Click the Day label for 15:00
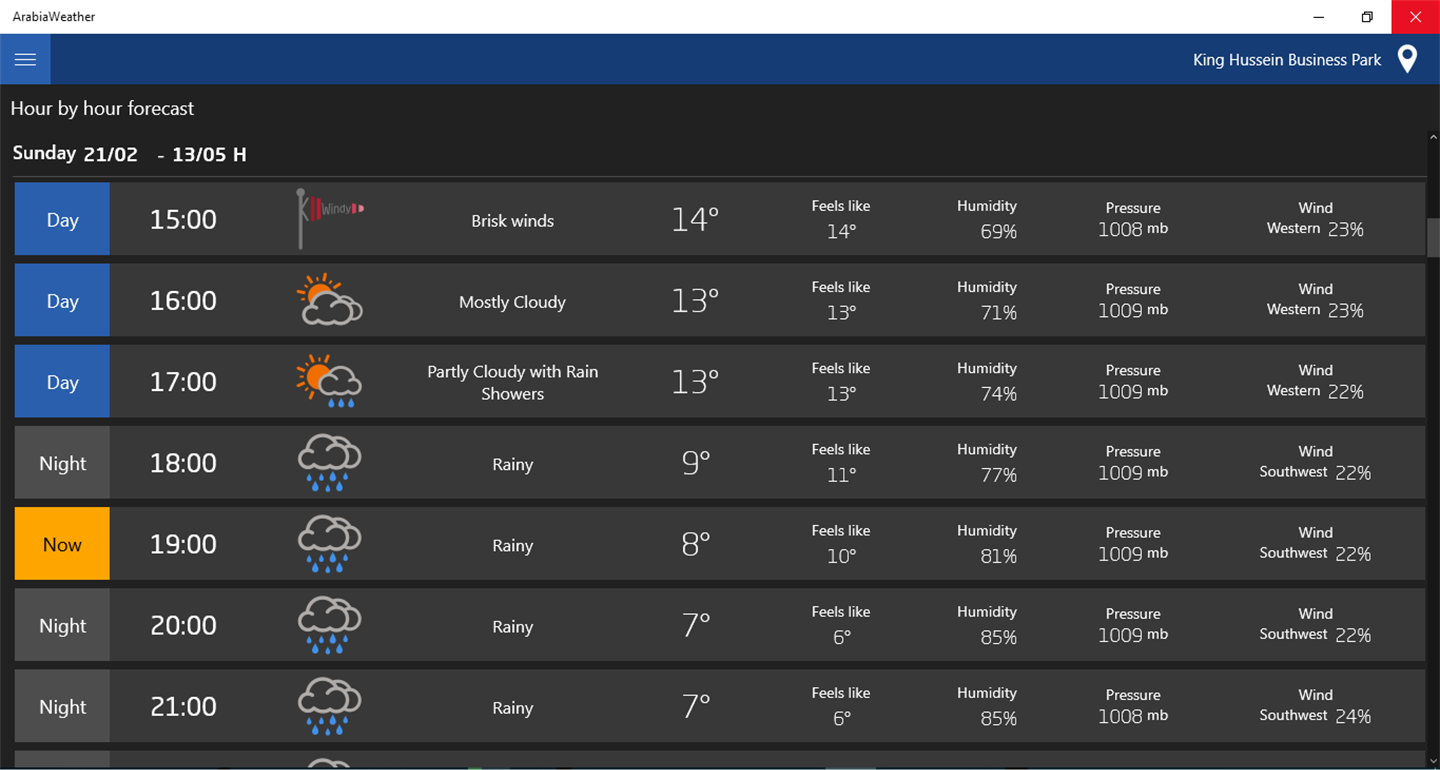This screenshot has width=1440, height=770. pyautogui.click(x=62, y=219)
